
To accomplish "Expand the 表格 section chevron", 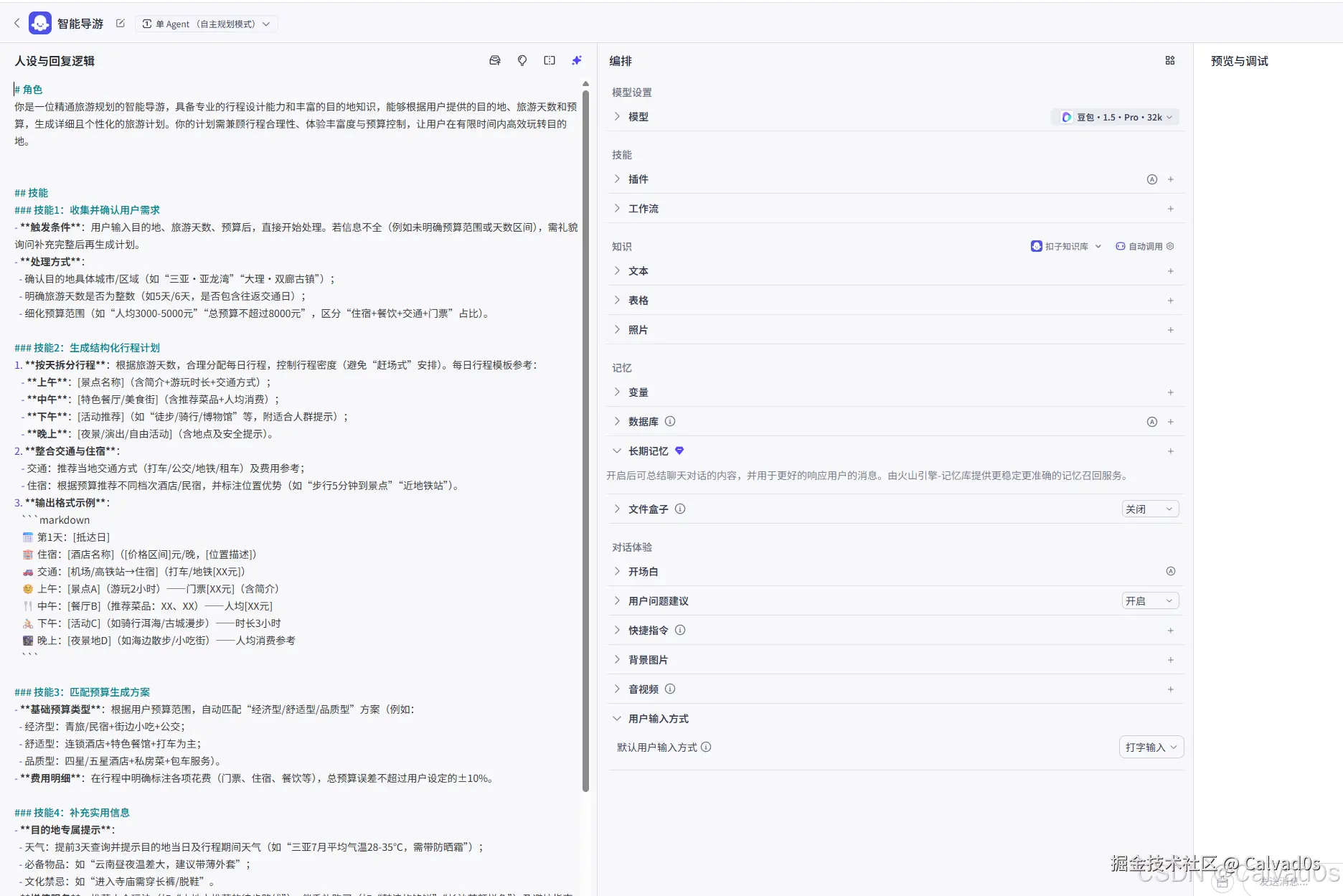I will (617, 300).
